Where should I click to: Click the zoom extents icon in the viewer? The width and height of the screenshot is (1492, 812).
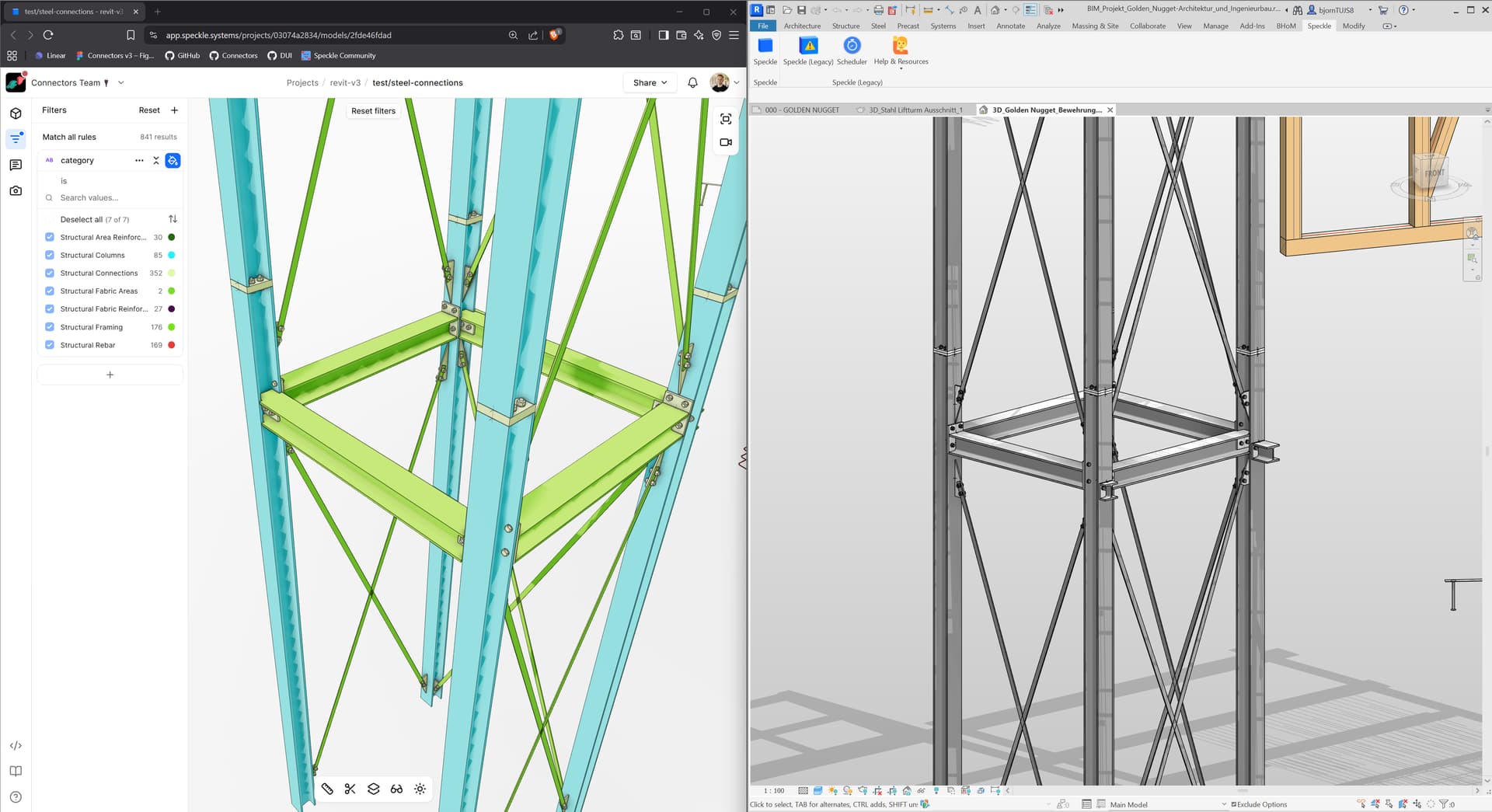(x=726, y=119)
